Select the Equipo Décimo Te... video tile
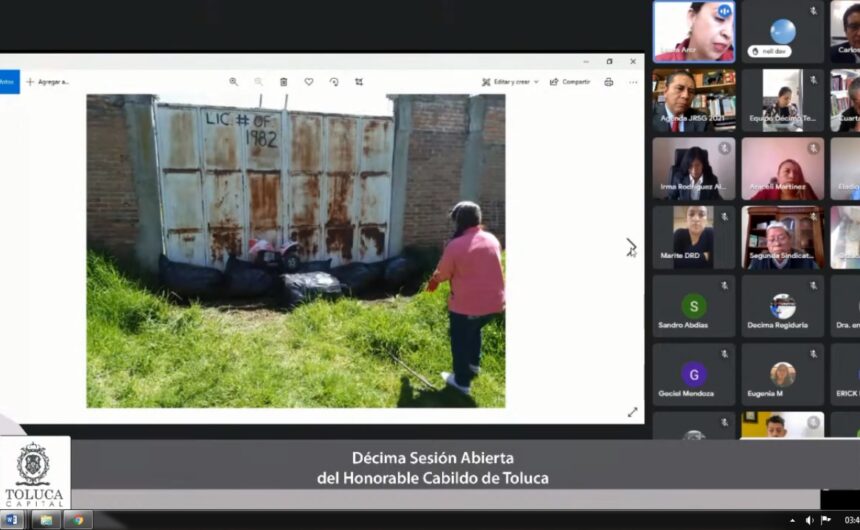The image size is (860, 530). (x=783, y=100)
